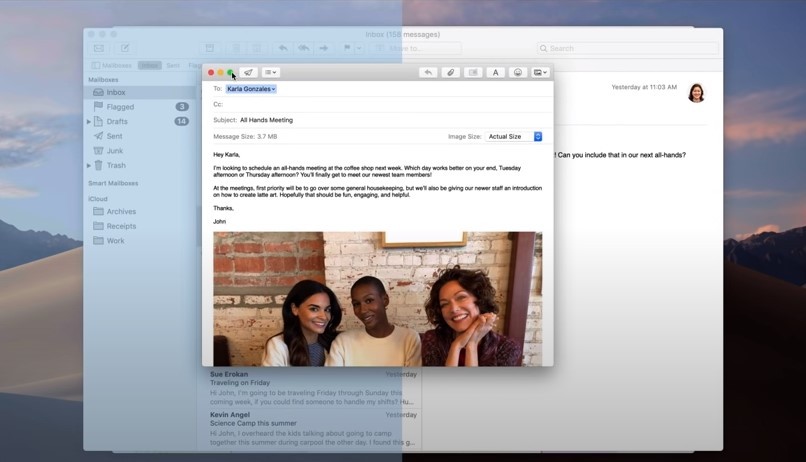Click the Flagged badge showing 3
The width and height of the screenshot is (806, 462).
[x=182, y=107]
